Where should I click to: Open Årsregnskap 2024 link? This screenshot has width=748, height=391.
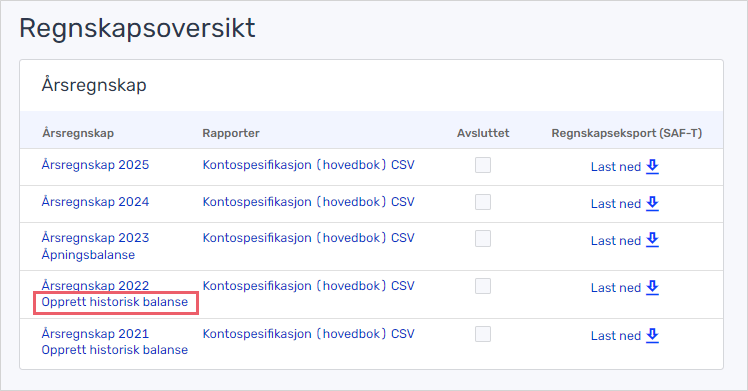click(x=95, y=202)
